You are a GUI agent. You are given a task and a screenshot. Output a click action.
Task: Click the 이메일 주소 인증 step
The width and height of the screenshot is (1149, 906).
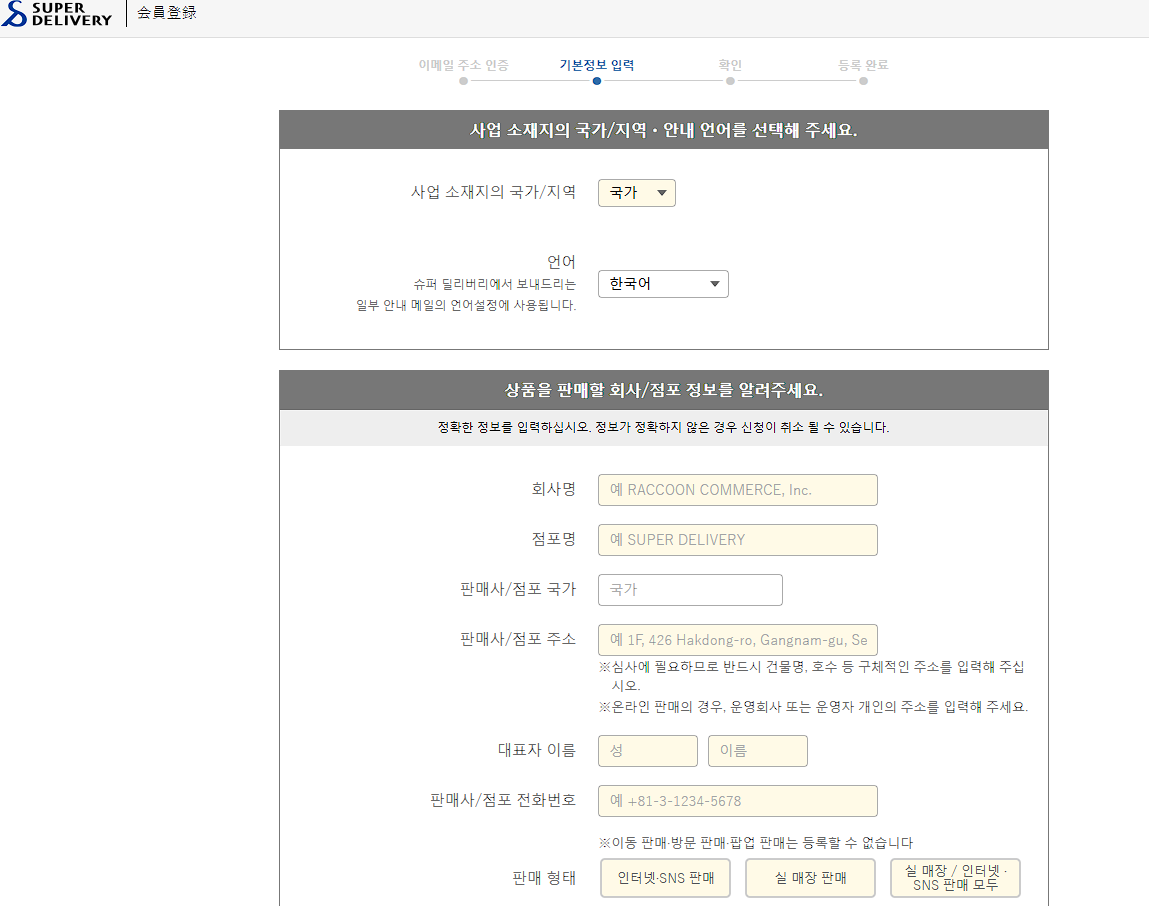(463, 65)
